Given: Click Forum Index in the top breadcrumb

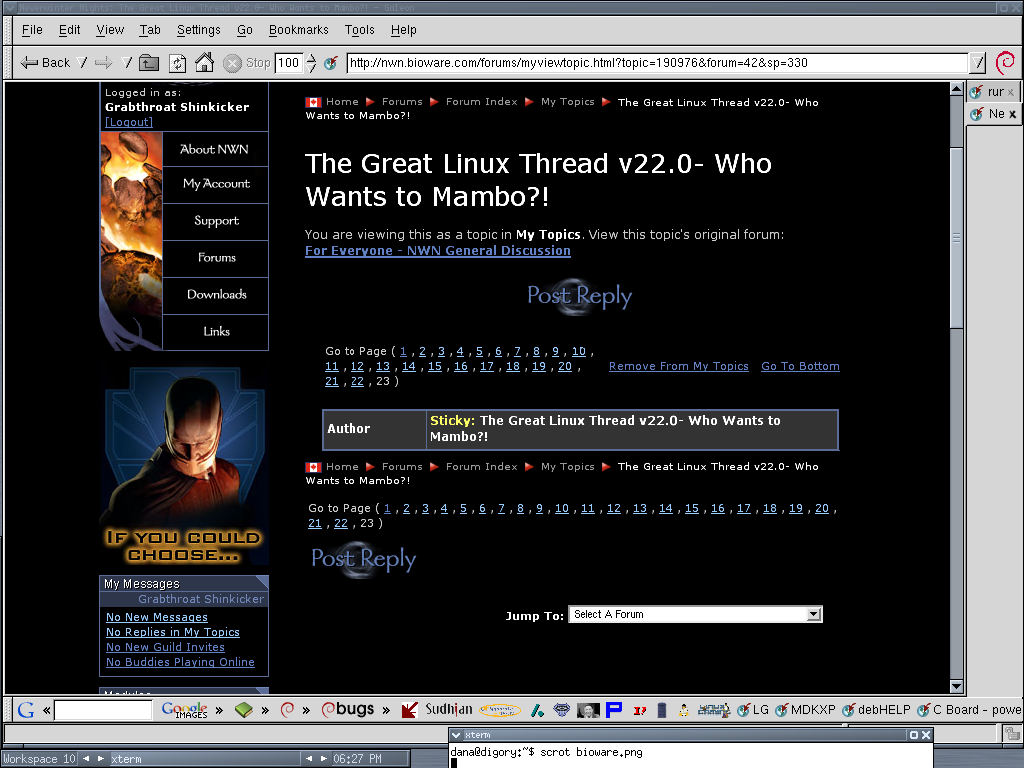Looking at the screenshot, I should (x=481, y=102).
